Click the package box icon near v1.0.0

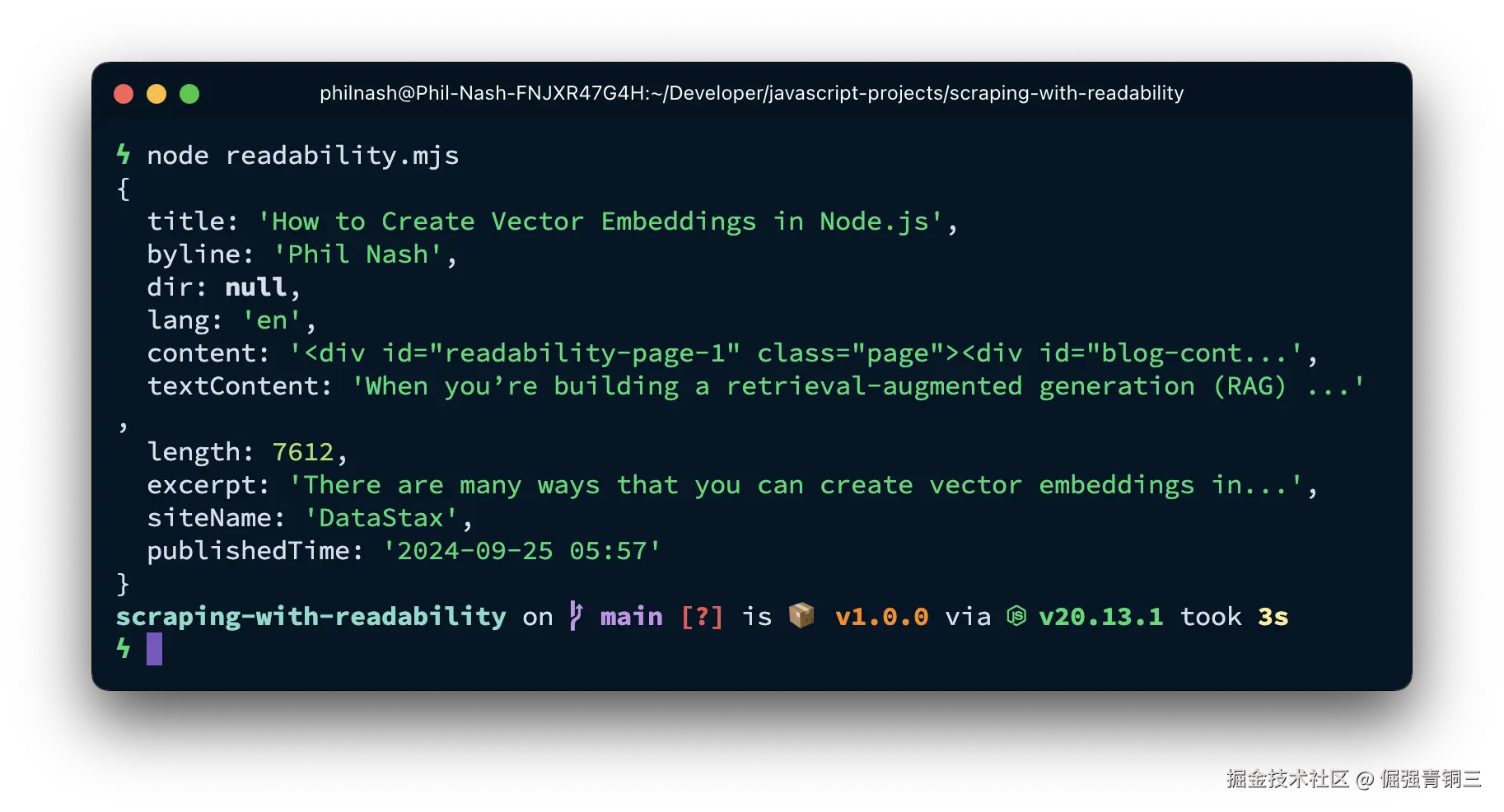click(x=800, y=614)
